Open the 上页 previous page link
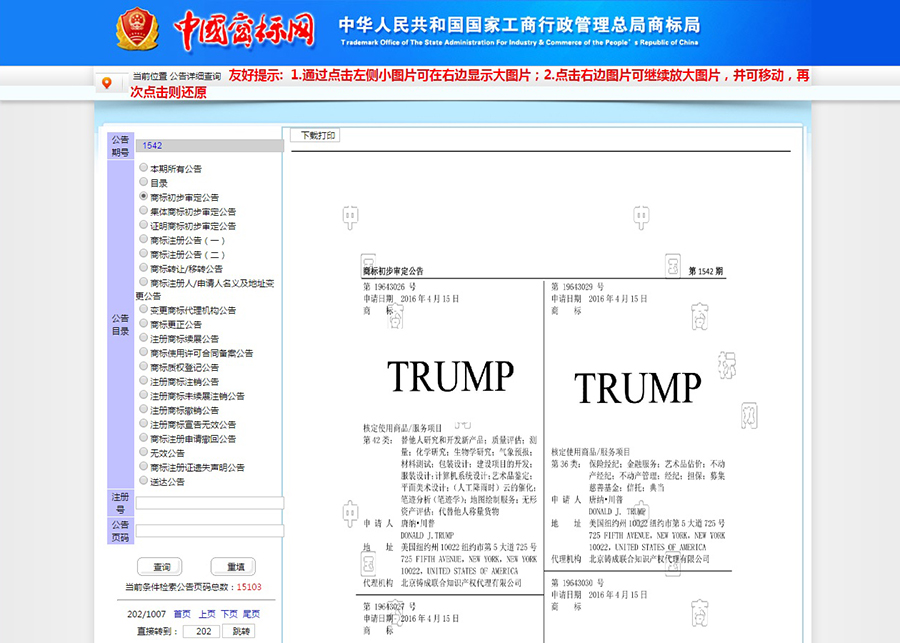 pyautogui.click(x=207, y=614)
